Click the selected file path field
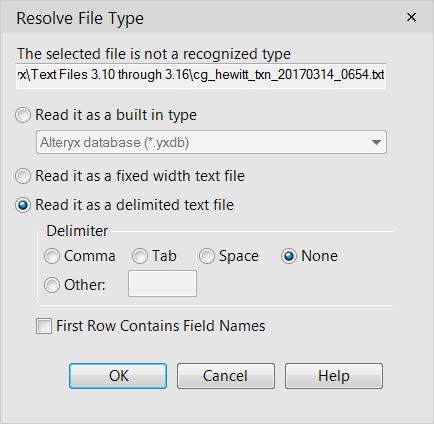The width and height of the screenshot is (434, 424). [x=201, y=76]
